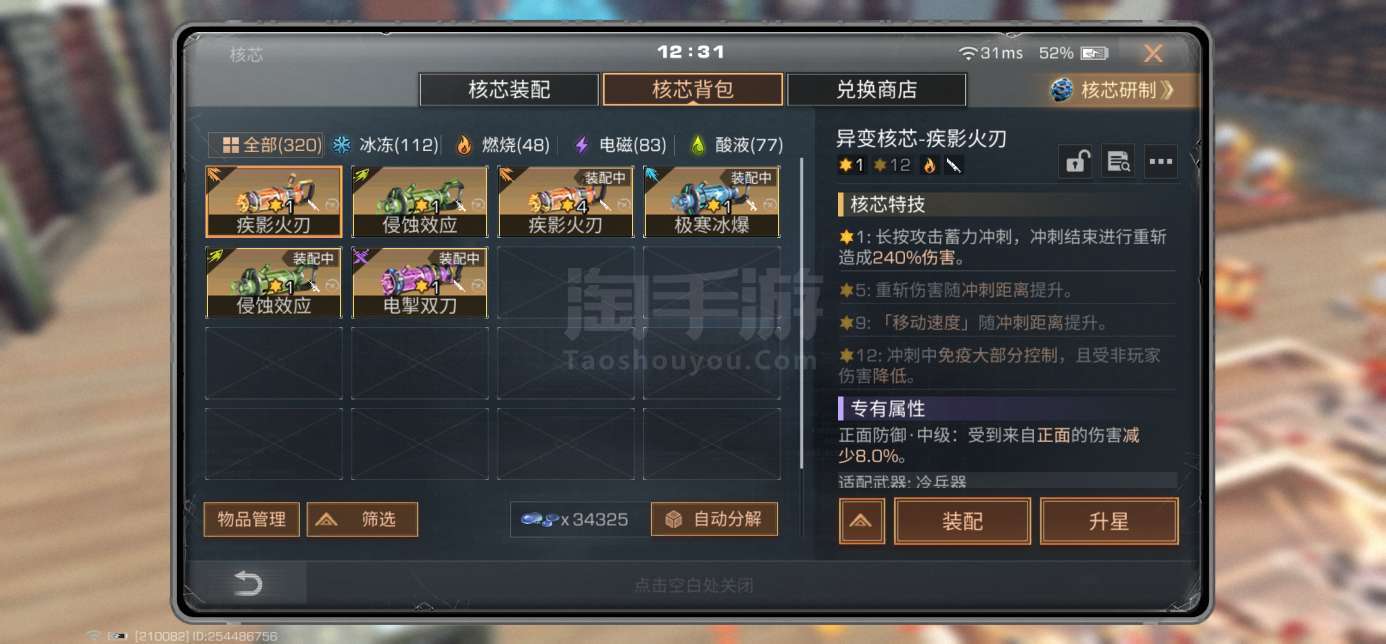Filter cores by 冰冻 snowflake icon
Screen dimensions: 1386x644
click(x=342, y=145)
